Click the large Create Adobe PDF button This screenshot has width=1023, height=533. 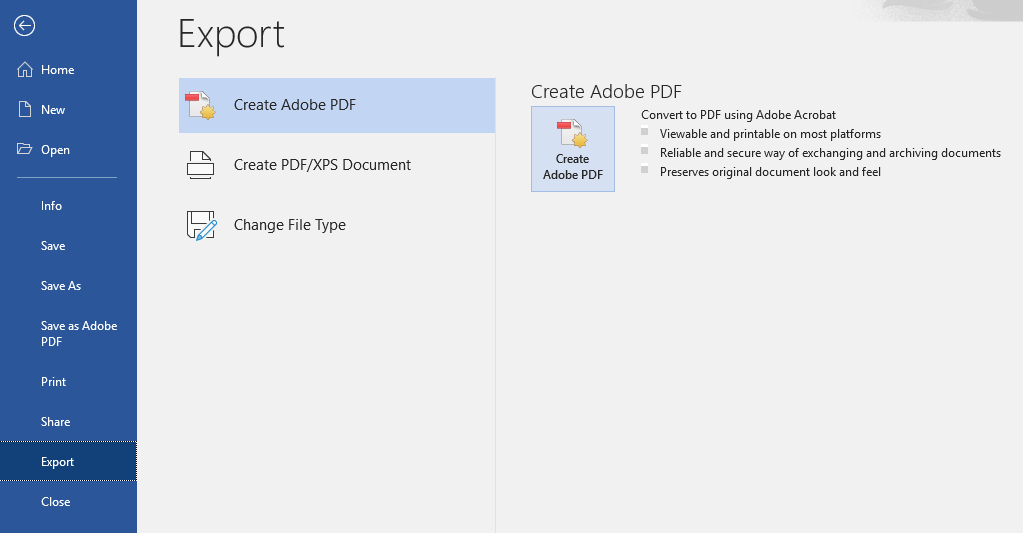(x=573, y=149)
